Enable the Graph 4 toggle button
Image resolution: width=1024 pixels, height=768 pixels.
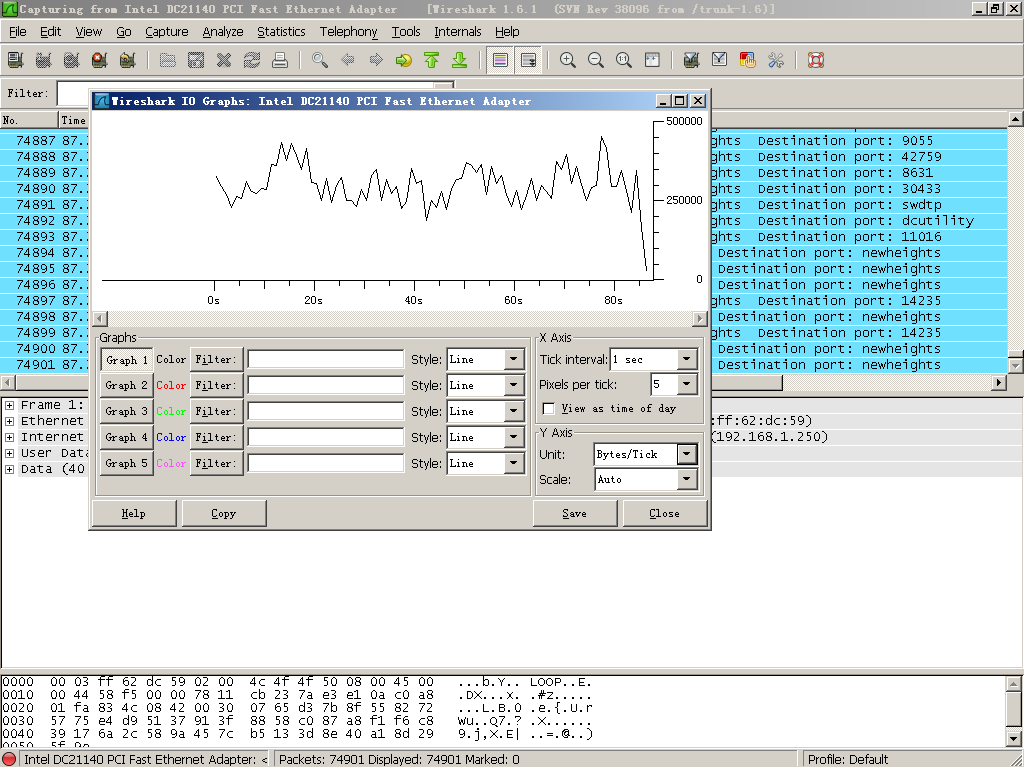(x=127, y=438)
